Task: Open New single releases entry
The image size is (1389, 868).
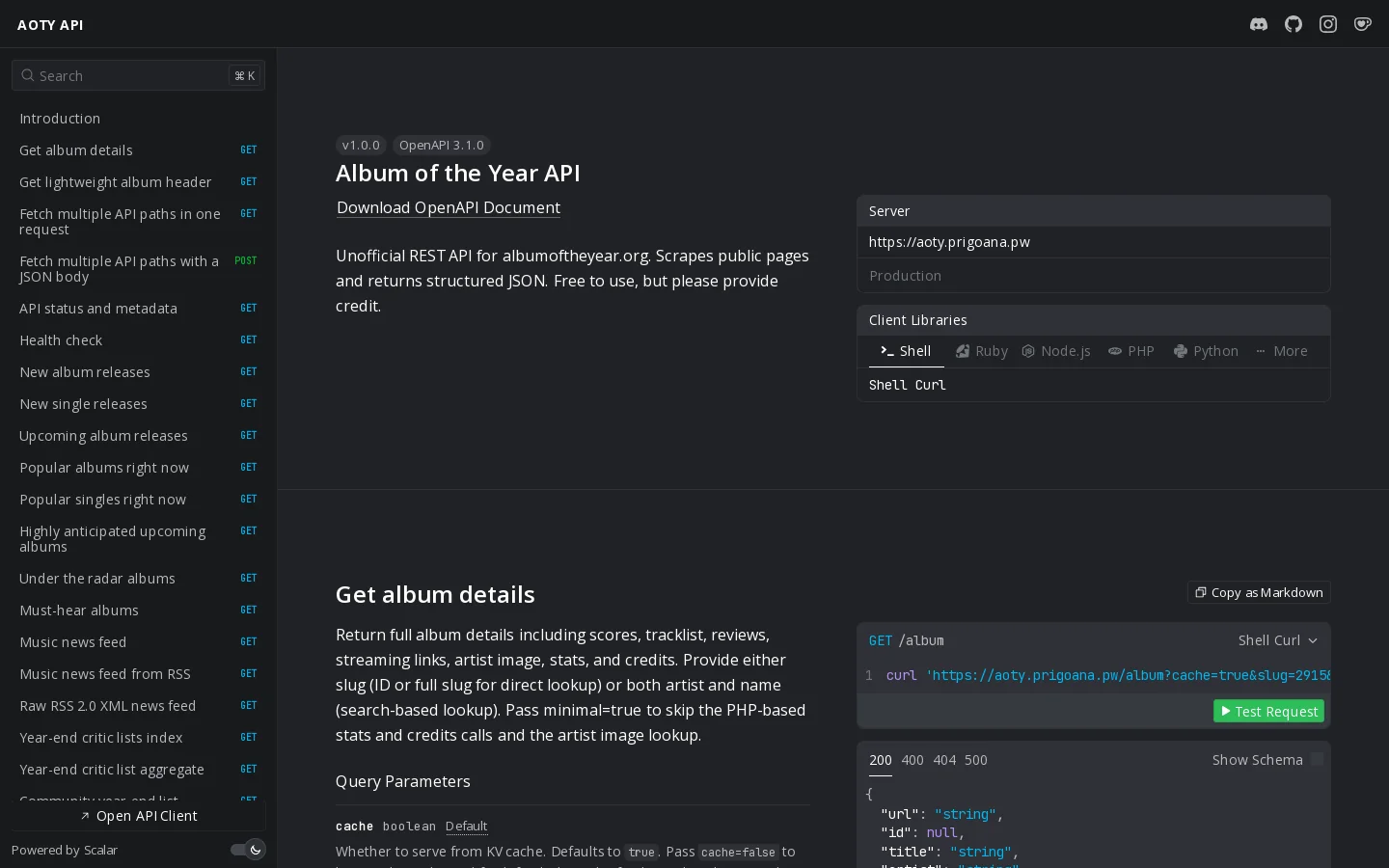Action: (138, 404)
